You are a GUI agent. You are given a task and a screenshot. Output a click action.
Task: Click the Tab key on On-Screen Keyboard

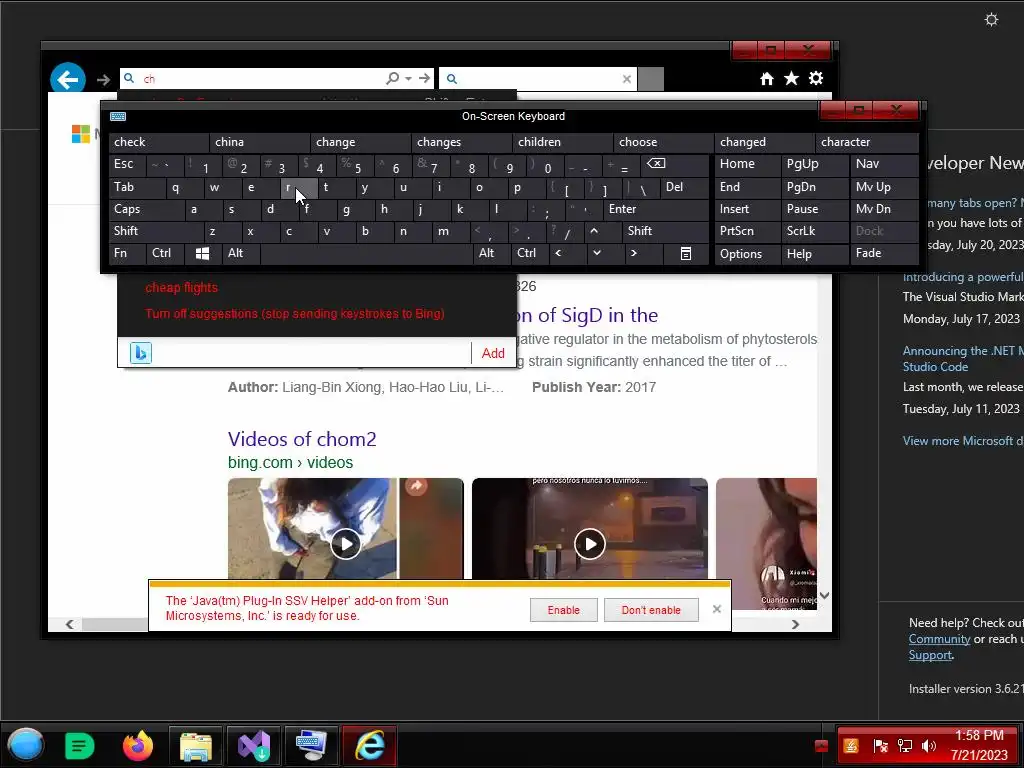click(136, 187)
